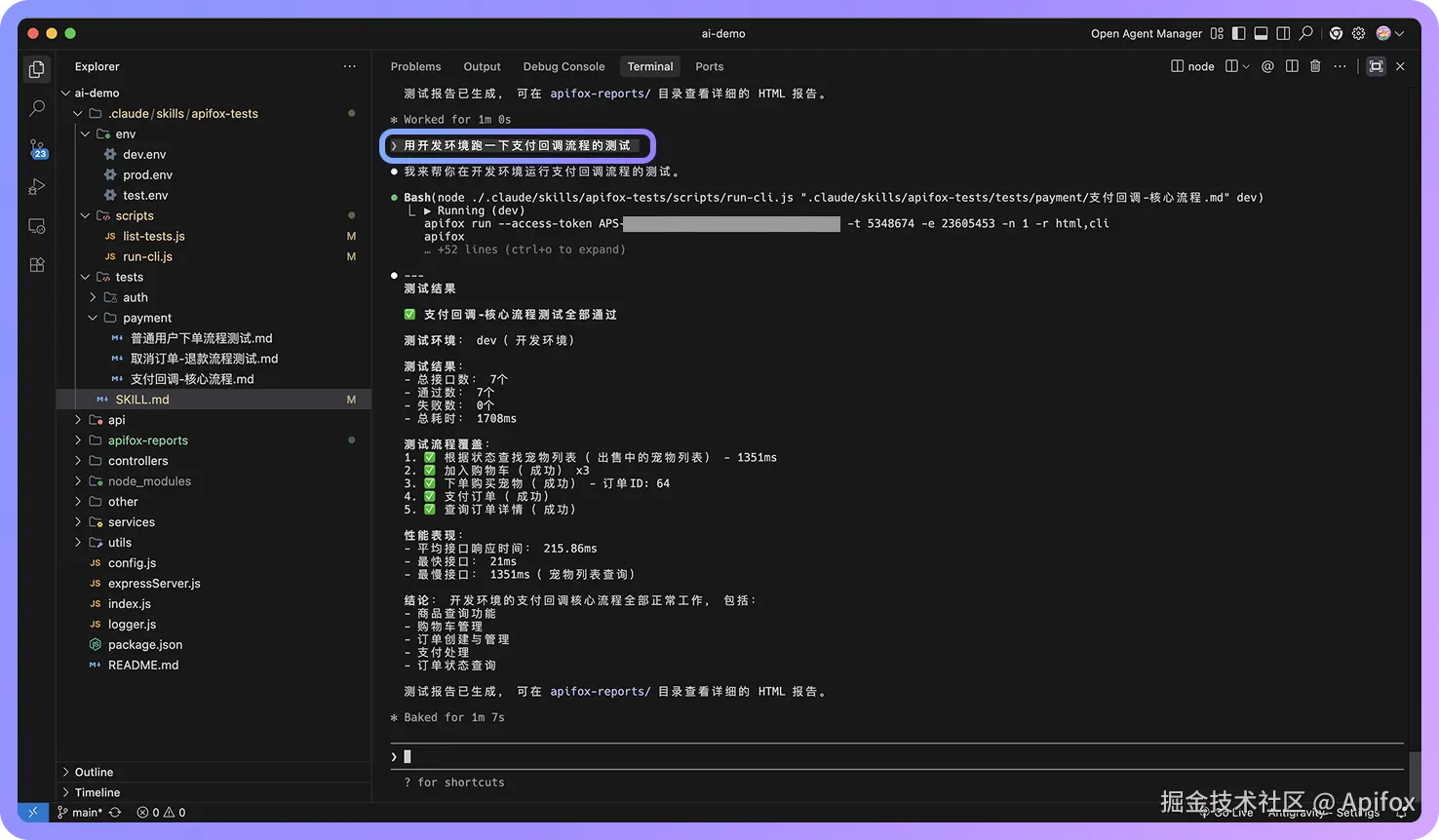Open the Explorer view in activity bar
Screen dimensions: 1439x840
[x=37, y=69]
